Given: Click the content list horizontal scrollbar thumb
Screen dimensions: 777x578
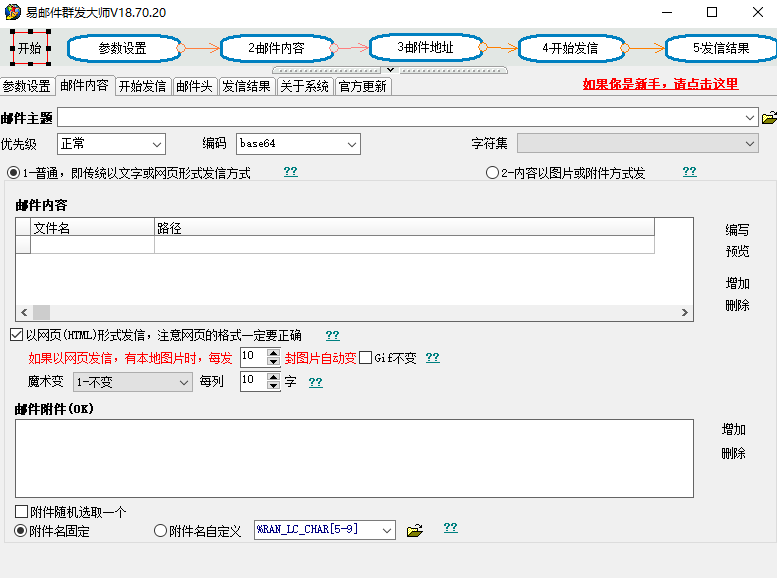Looking at the screenshot, I should (x=41, y=312).
